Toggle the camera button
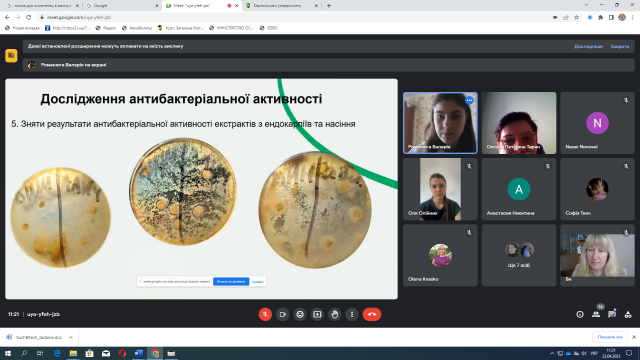 282,314
